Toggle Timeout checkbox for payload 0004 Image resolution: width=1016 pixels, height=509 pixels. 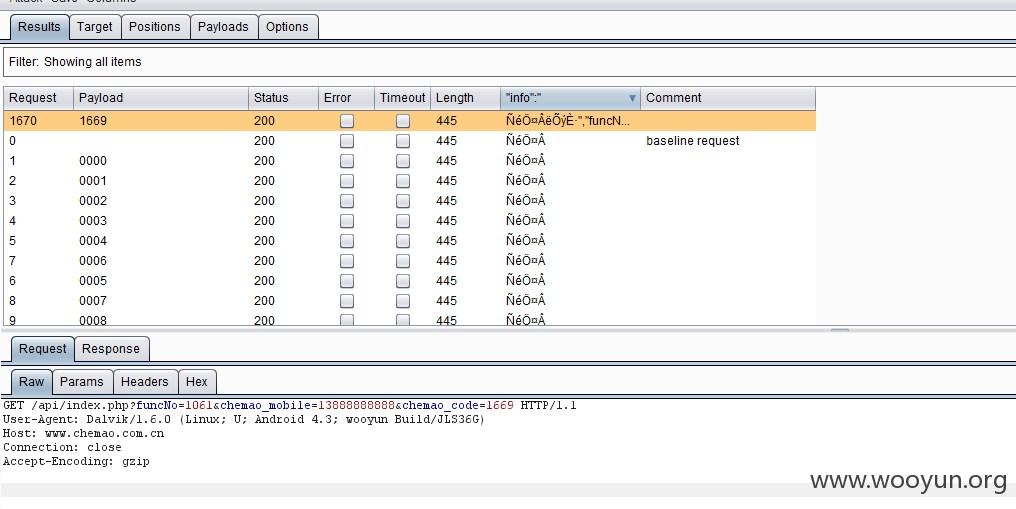click(403, 242)
